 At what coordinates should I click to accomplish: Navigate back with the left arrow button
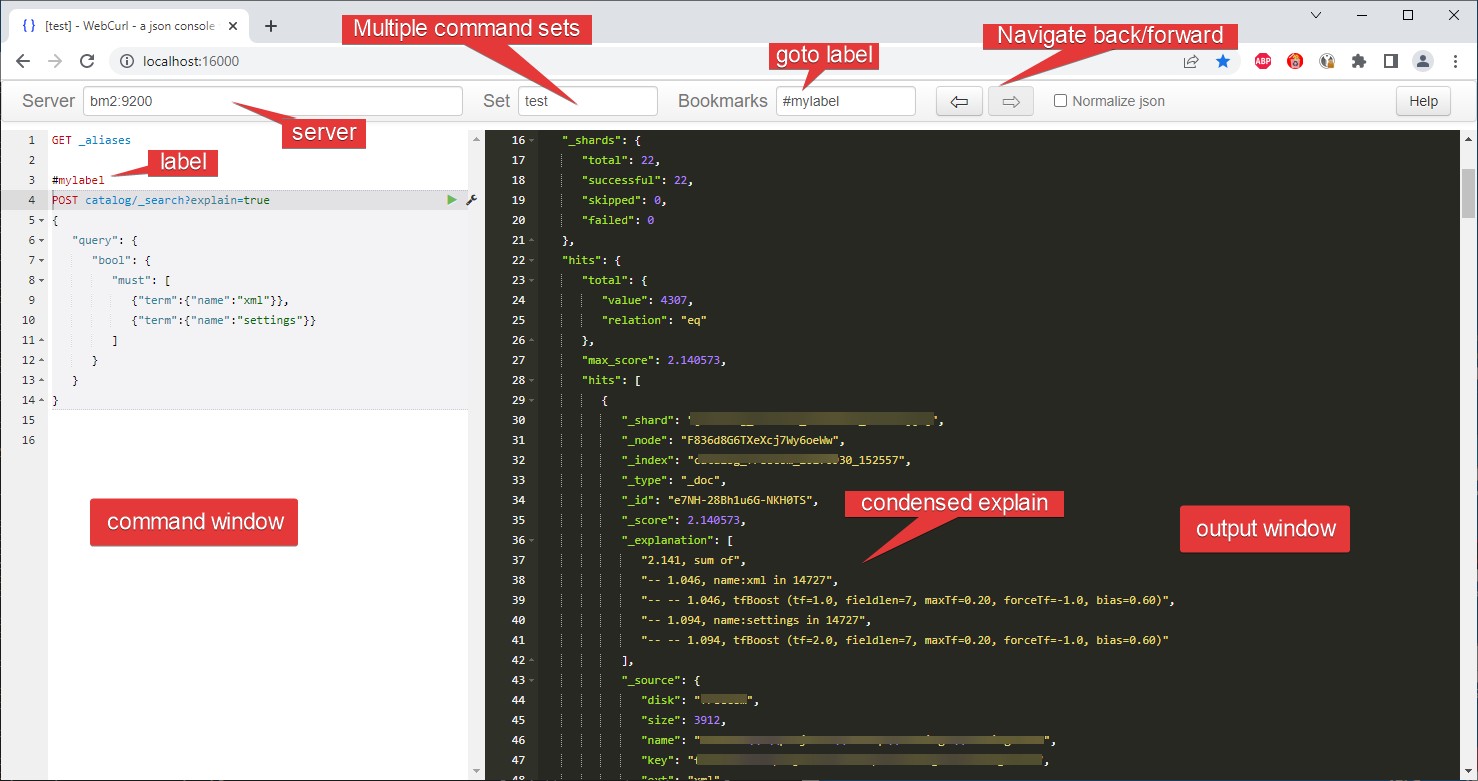pyautogui.click(x=960, y=101)
